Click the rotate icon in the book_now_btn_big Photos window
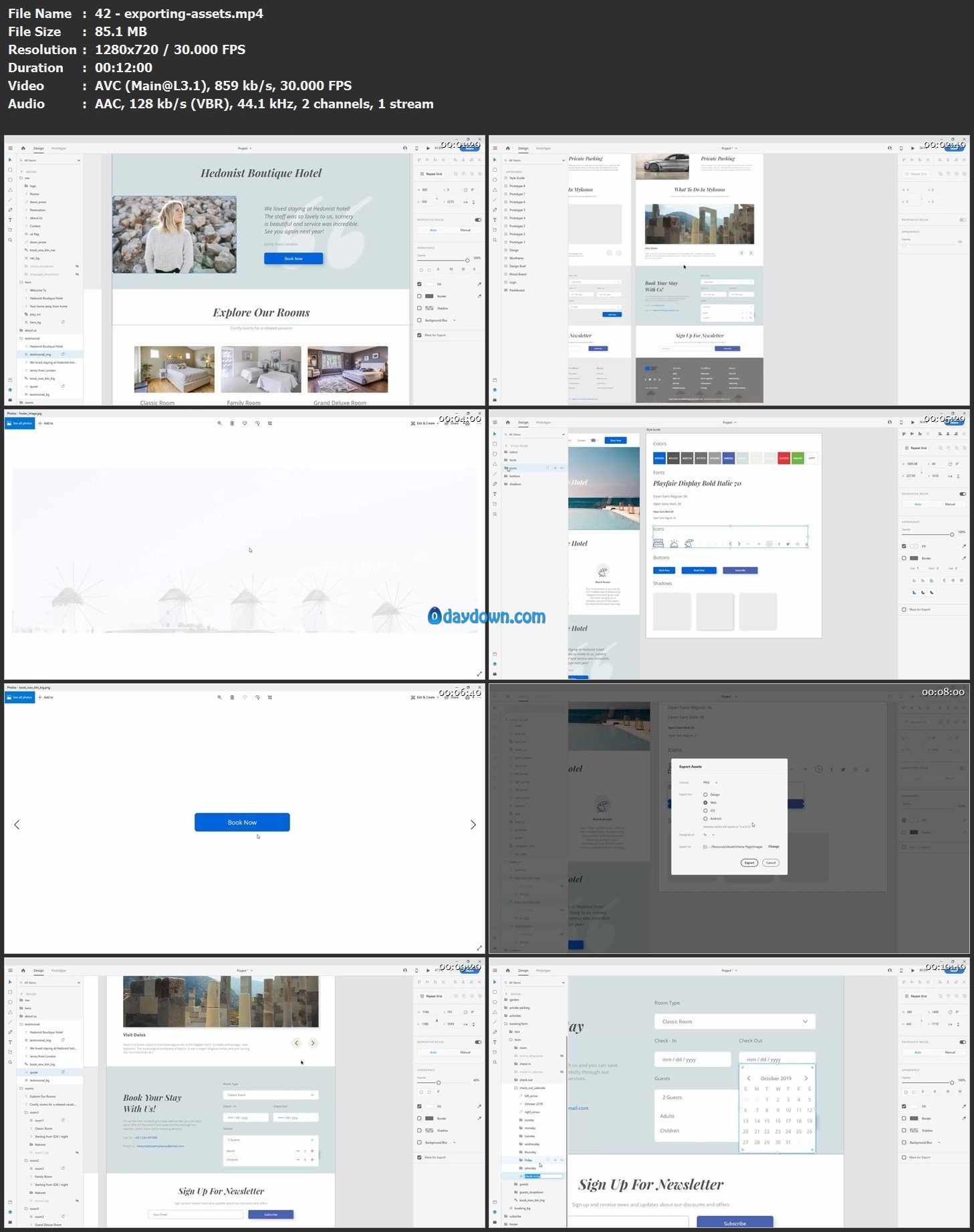 click(257, 697)
